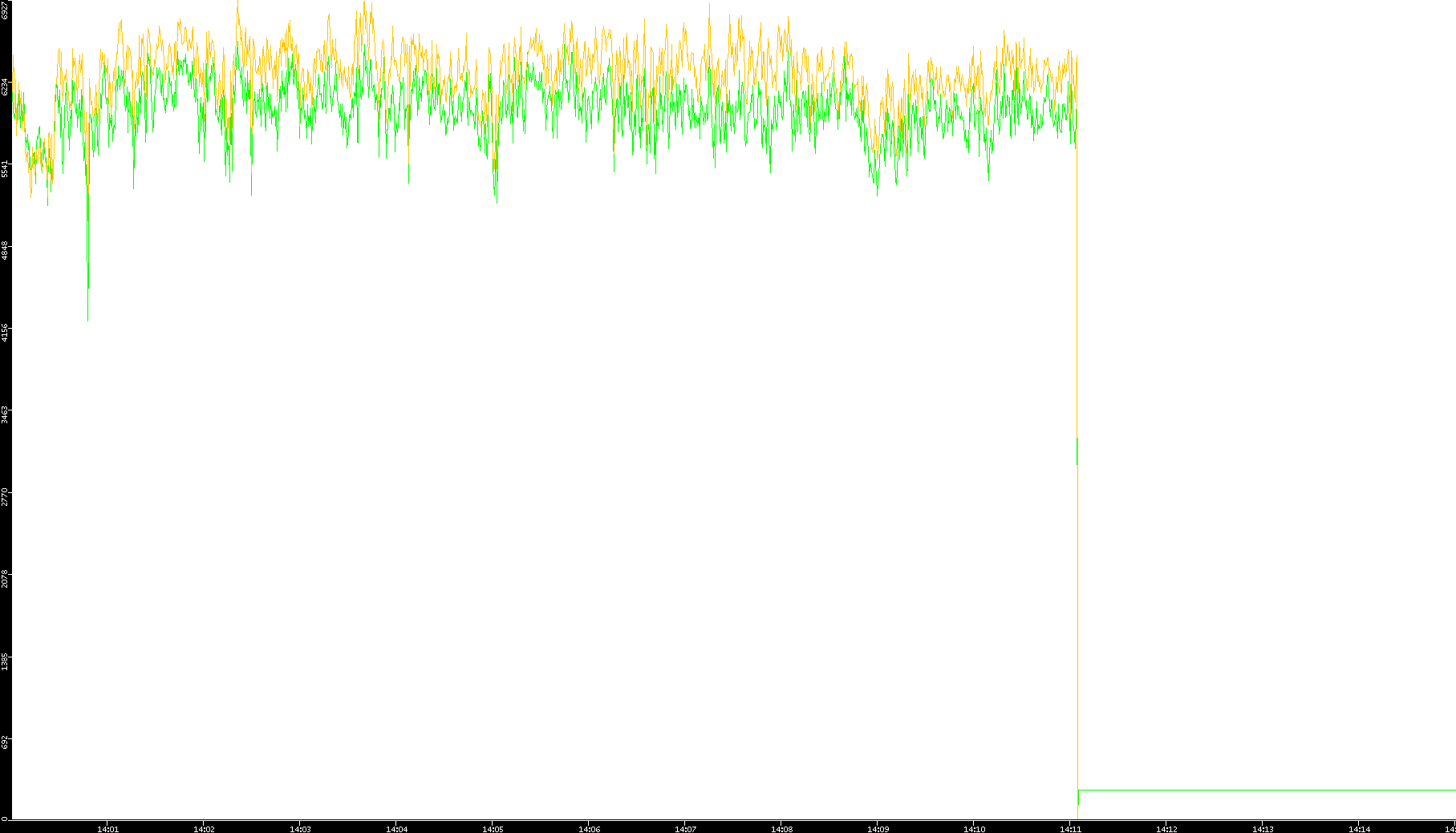Screen dimensions: 1456x833
Task: Click the 14:10 time axis label
Action: [x=974, y=829]
